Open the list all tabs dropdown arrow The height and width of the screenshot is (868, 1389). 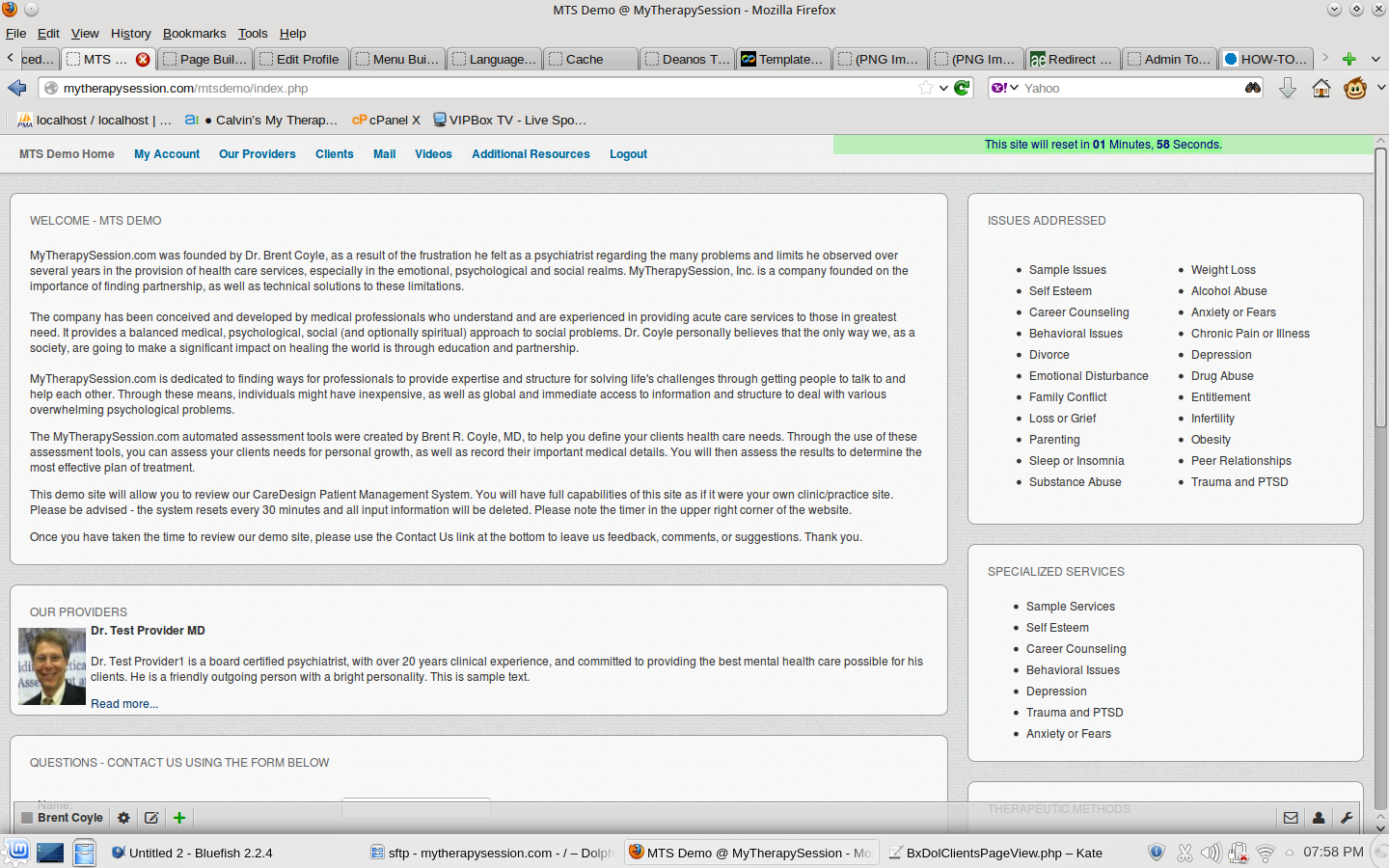pos(1375,59)
